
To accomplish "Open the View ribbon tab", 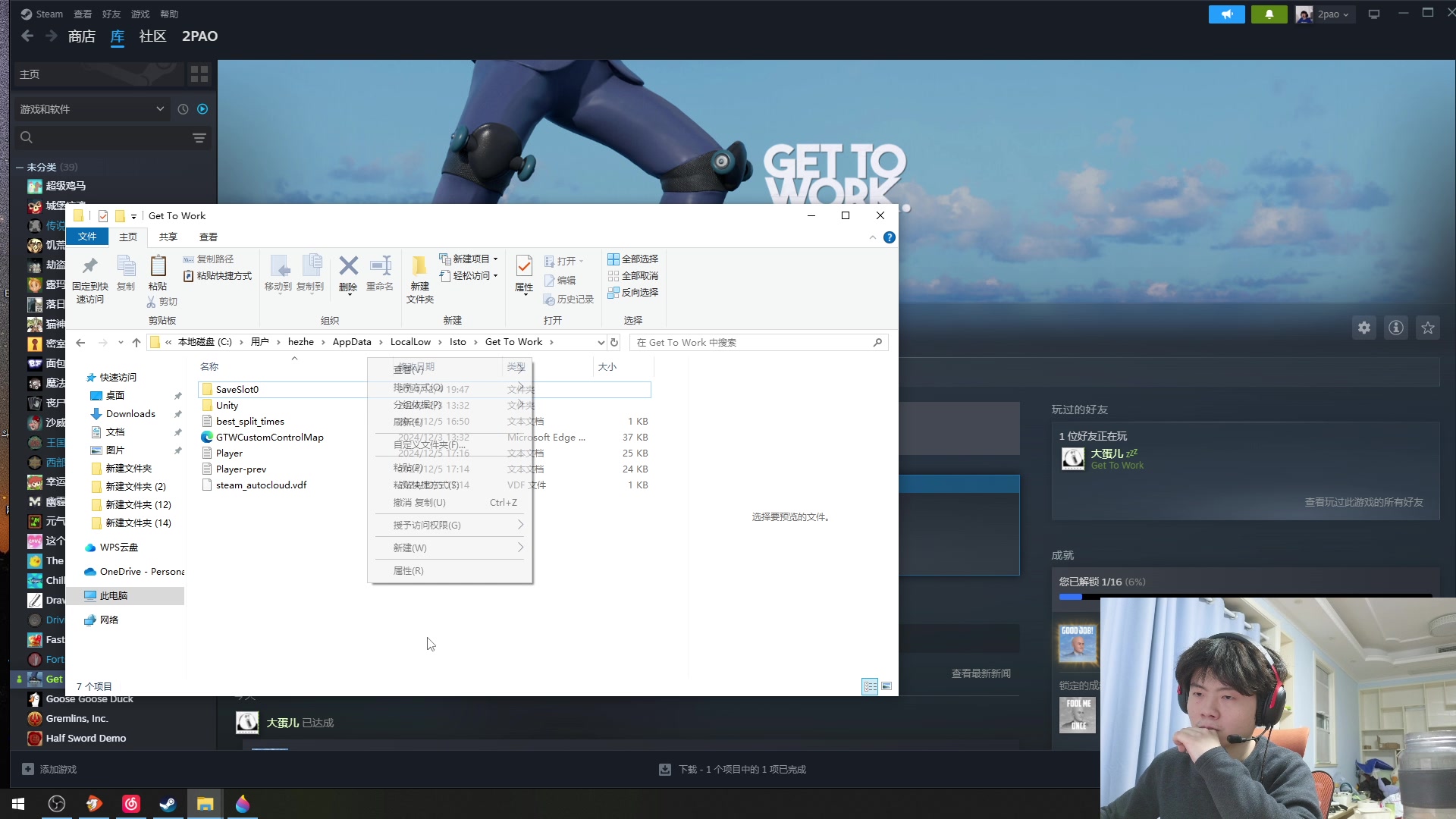I will 209,237.
